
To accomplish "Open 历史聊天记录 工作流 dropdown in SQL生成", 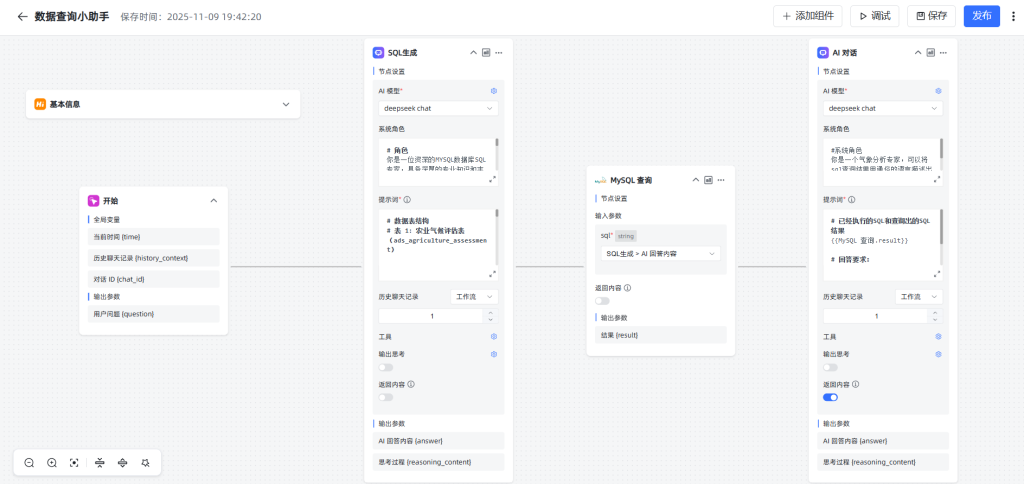I will pyautogui.click(x=474, y=297).
